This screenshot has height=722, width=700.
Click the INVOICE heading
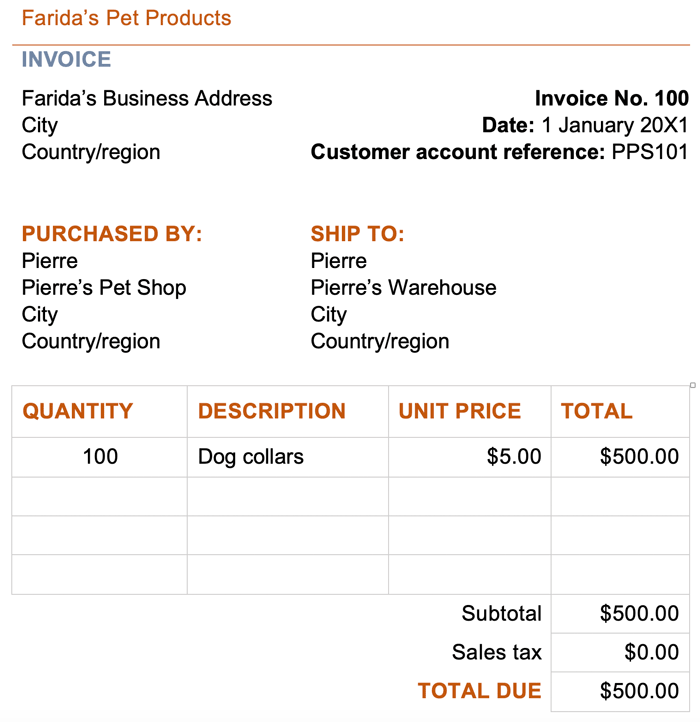coord(66,59)
